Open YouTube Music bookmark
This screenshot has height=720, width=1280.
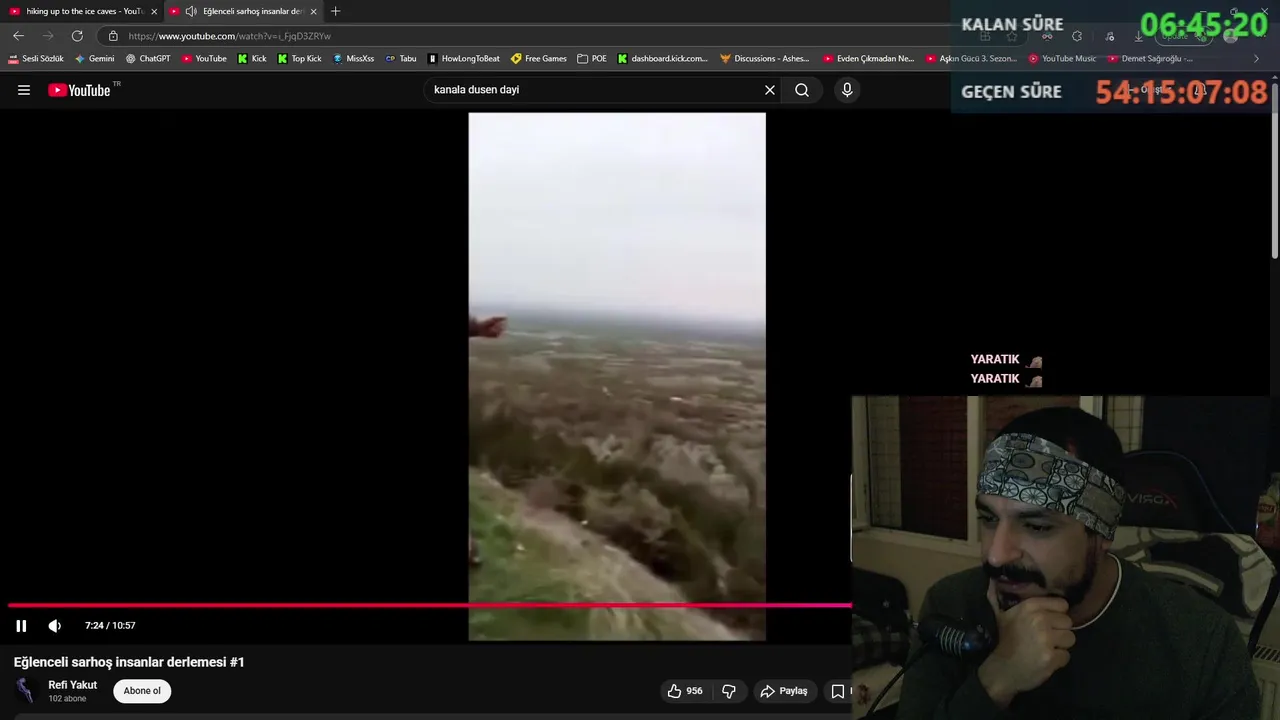click(x=1062, y=59)
